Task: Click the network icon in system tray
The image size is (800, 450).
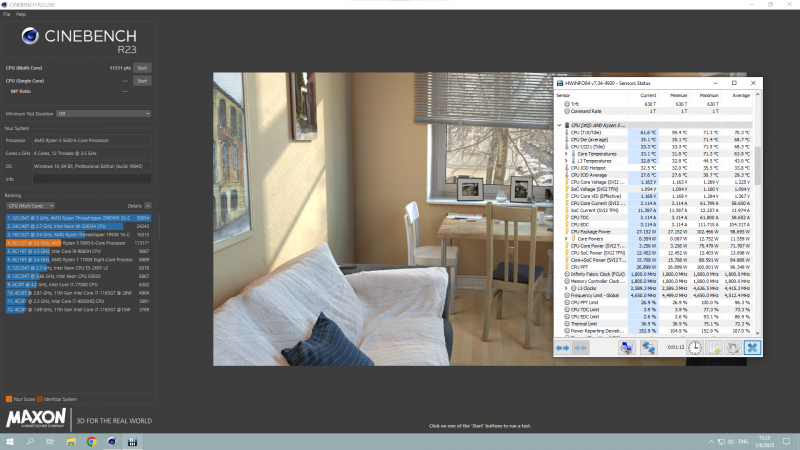Action: tap(721, 442)
